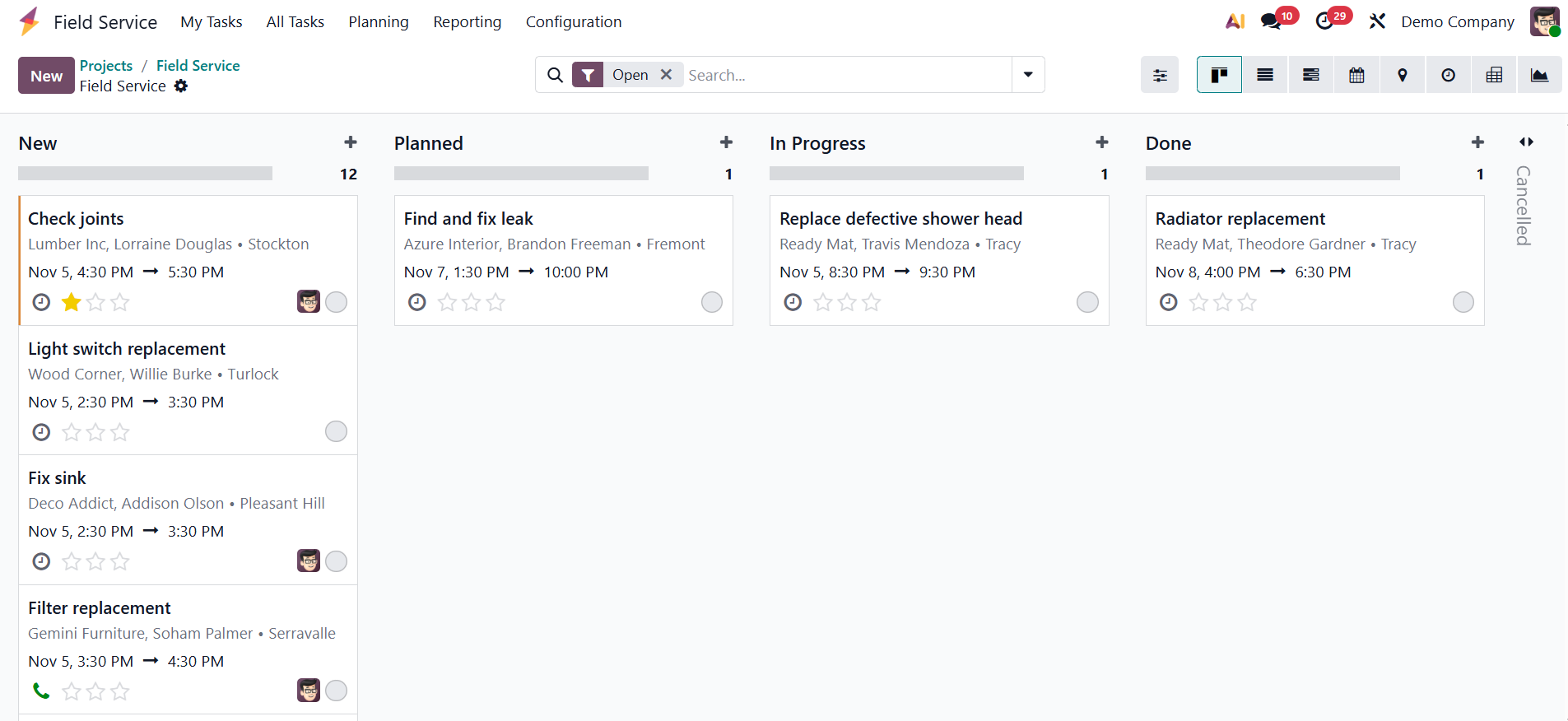This screenshot has width=1568, height=721.
Task: Open the calendar view
Action: point(1356,75)
